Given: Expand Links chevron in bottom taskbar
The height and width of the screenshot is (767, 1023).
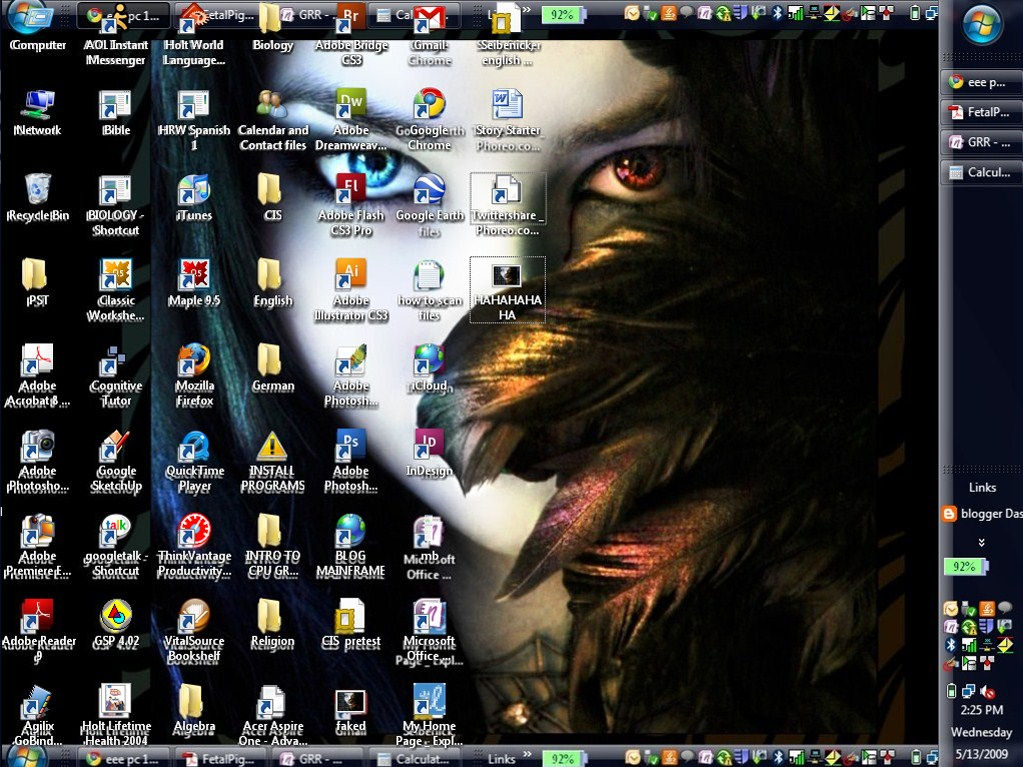Looking at the screenshot, I should 527,755.
